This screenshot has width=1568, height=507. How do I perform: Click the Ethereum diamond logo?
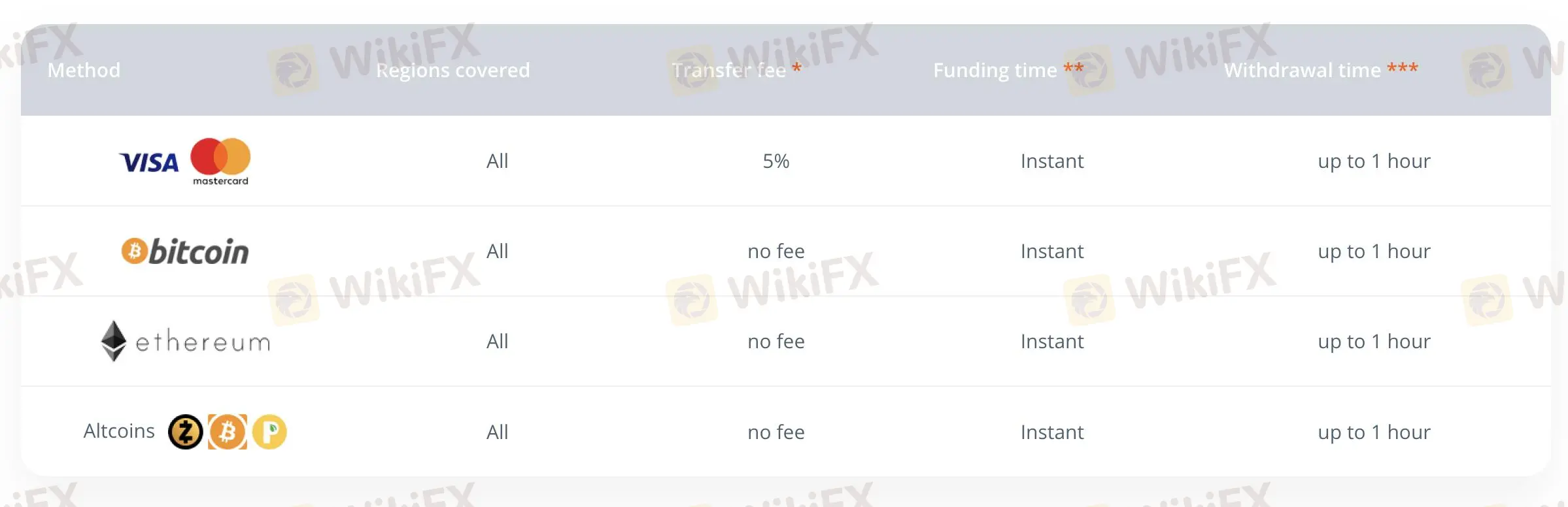[114, 341]
